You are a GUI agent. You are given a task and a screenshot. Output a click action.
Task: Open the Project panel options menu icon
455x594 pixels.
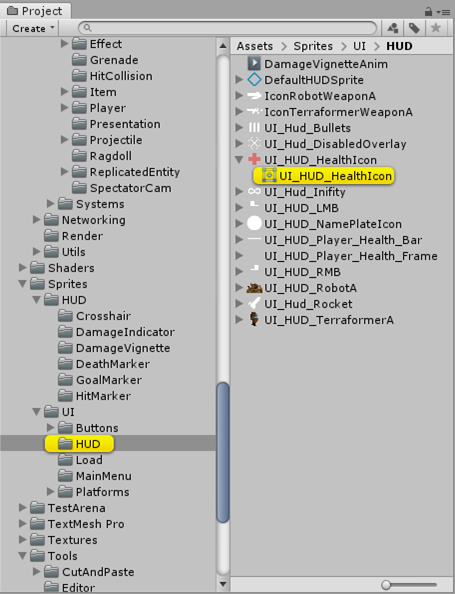[x=444, y=12]
